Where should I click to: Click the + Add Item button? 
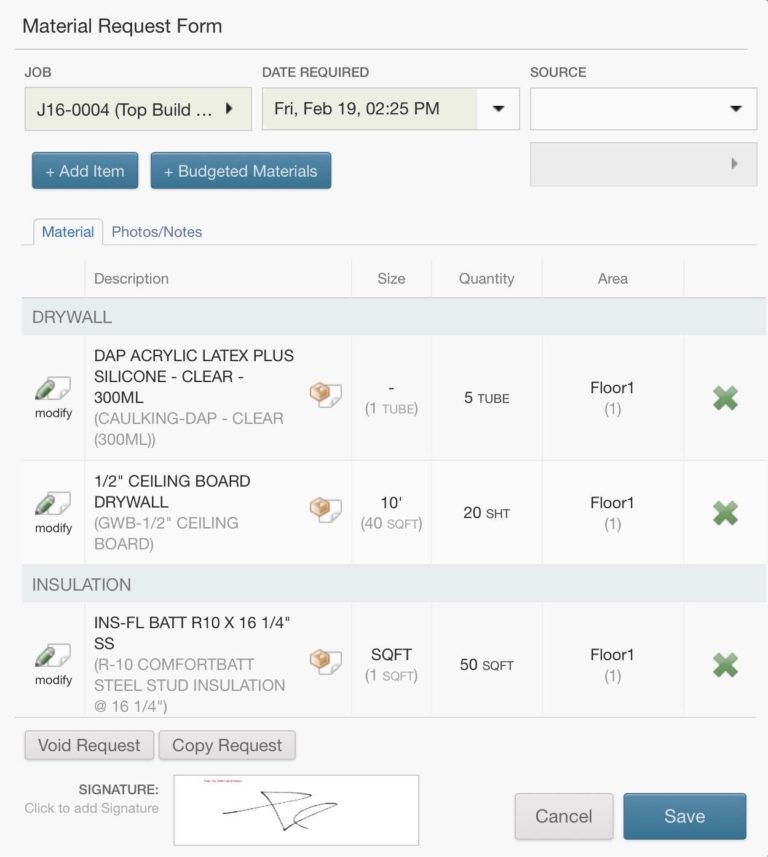coord(84,170)
